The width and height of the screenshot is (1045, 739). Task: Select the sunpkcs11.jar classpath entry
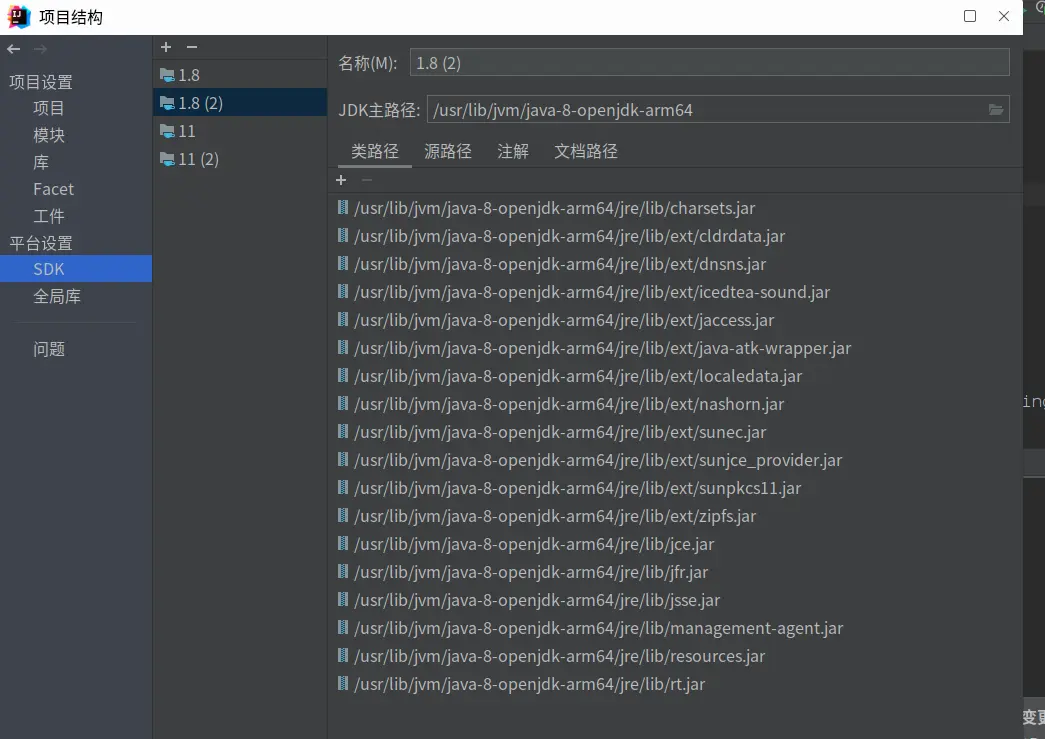(x=676, y=488)
